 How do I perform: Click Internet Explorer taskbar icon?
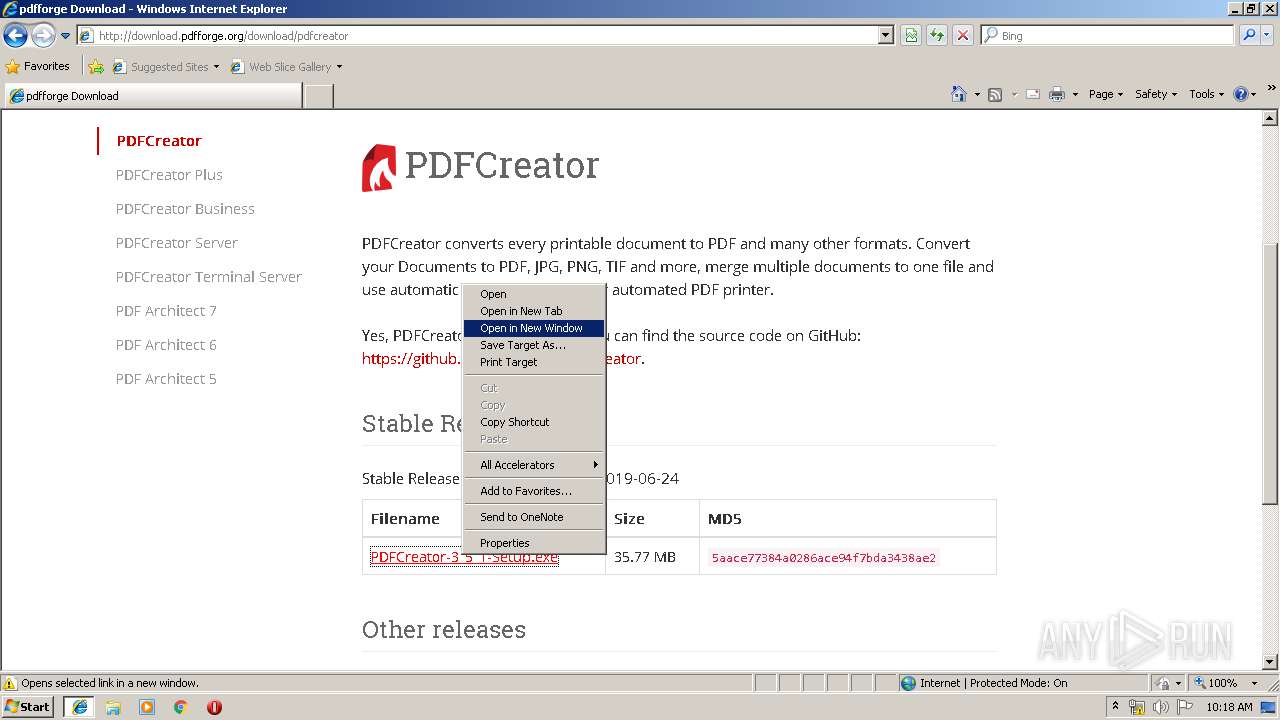click(79, 707)
